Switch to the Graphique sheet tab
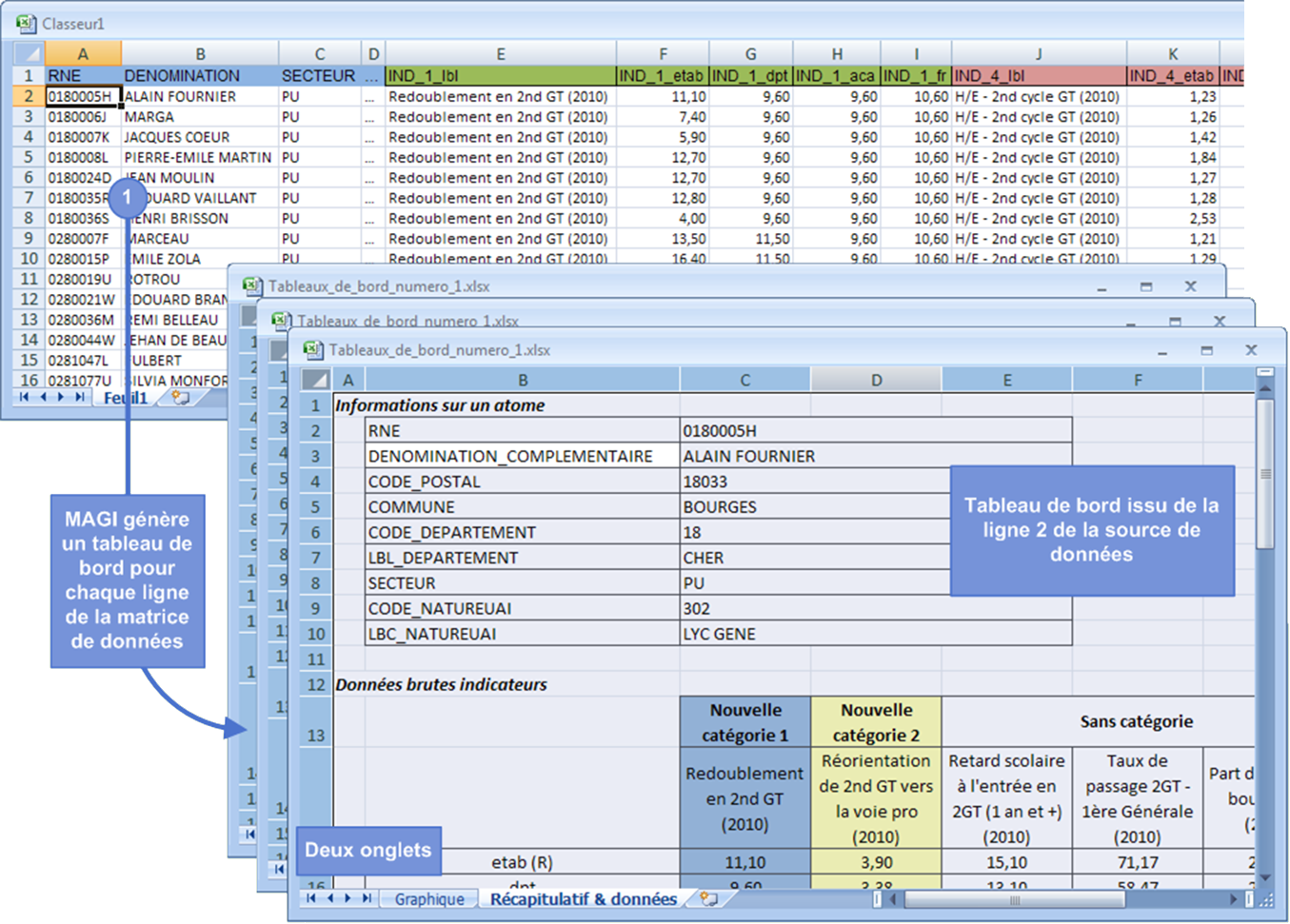 click(x=429, y=899)
